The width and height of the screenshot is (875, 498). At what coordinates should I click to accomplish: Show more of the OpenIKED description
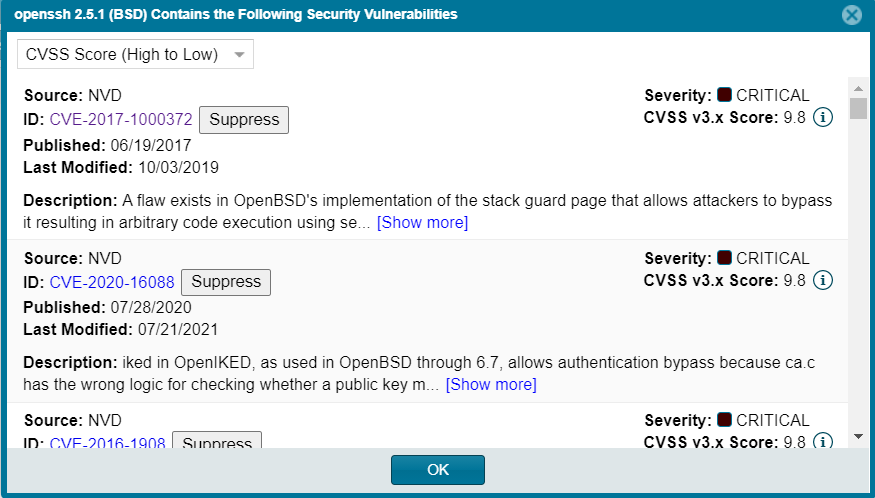pos(491,385)
